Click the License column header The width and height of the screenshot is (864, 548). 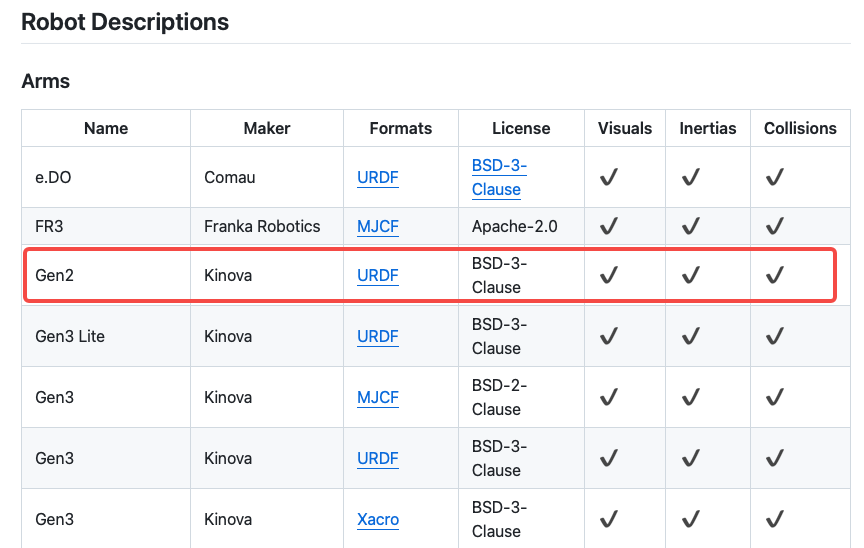pos(521,128)
